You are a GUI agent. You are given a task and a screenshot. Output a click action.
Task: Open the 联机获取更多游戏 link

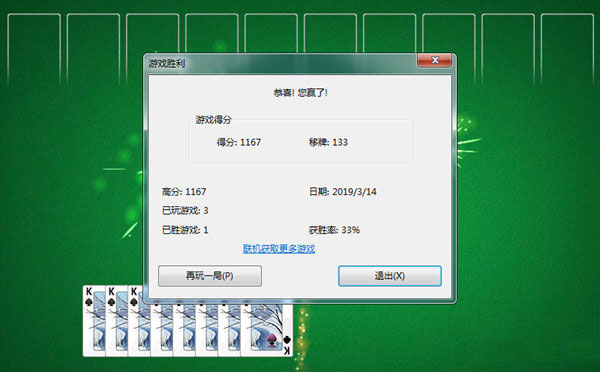click(279, 249)
